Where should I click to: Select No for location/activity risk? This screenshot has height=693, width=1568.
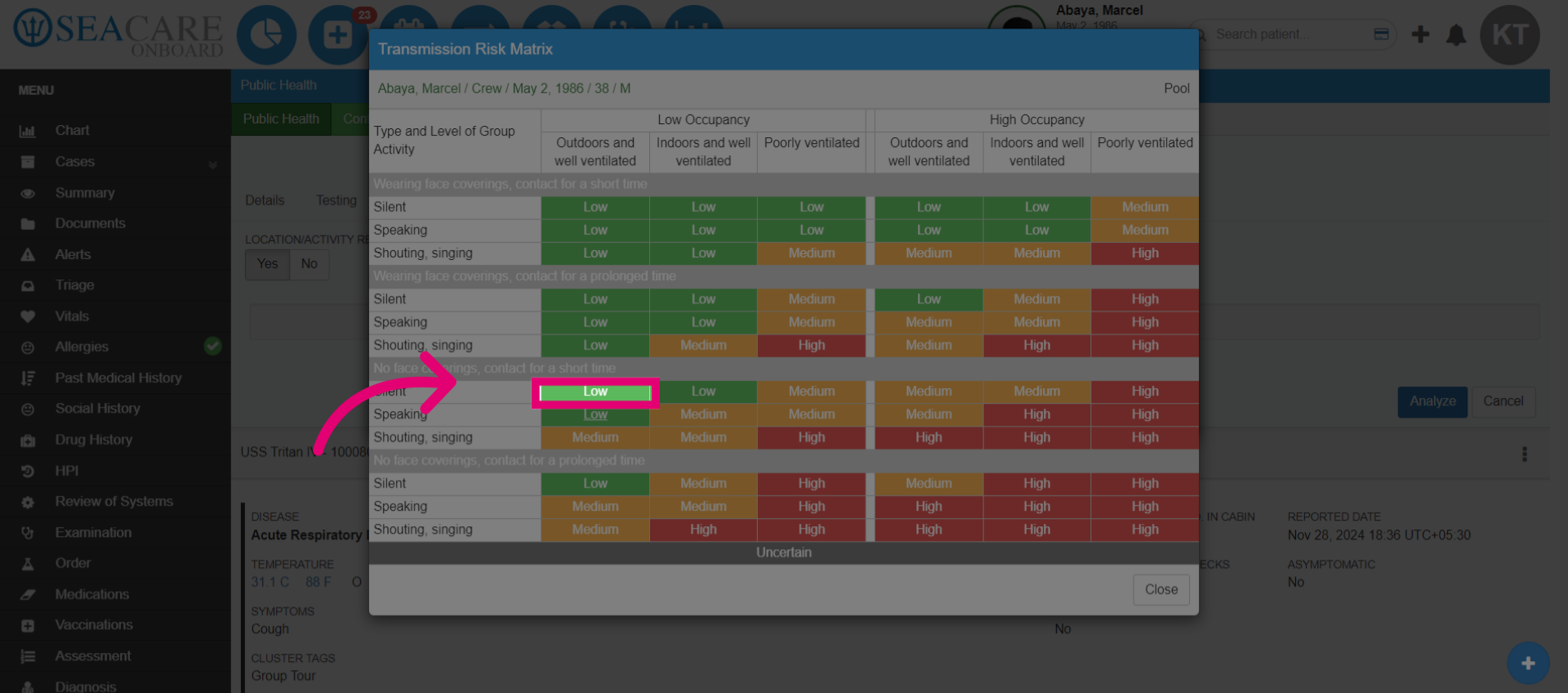coord(309,264)
